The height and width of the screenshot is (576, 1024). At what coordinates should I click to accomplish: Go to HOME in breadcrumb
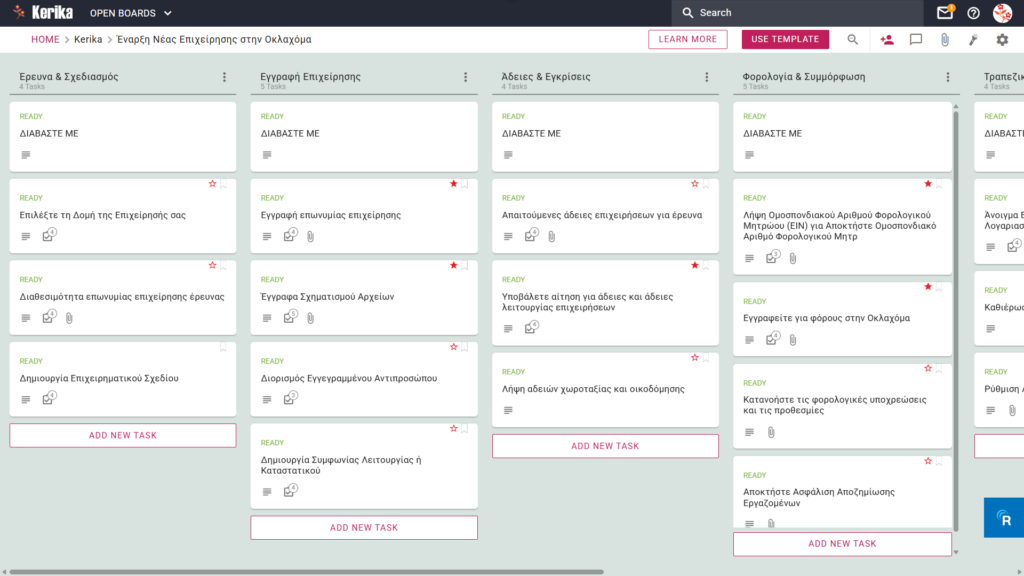(x=45, y=39)
